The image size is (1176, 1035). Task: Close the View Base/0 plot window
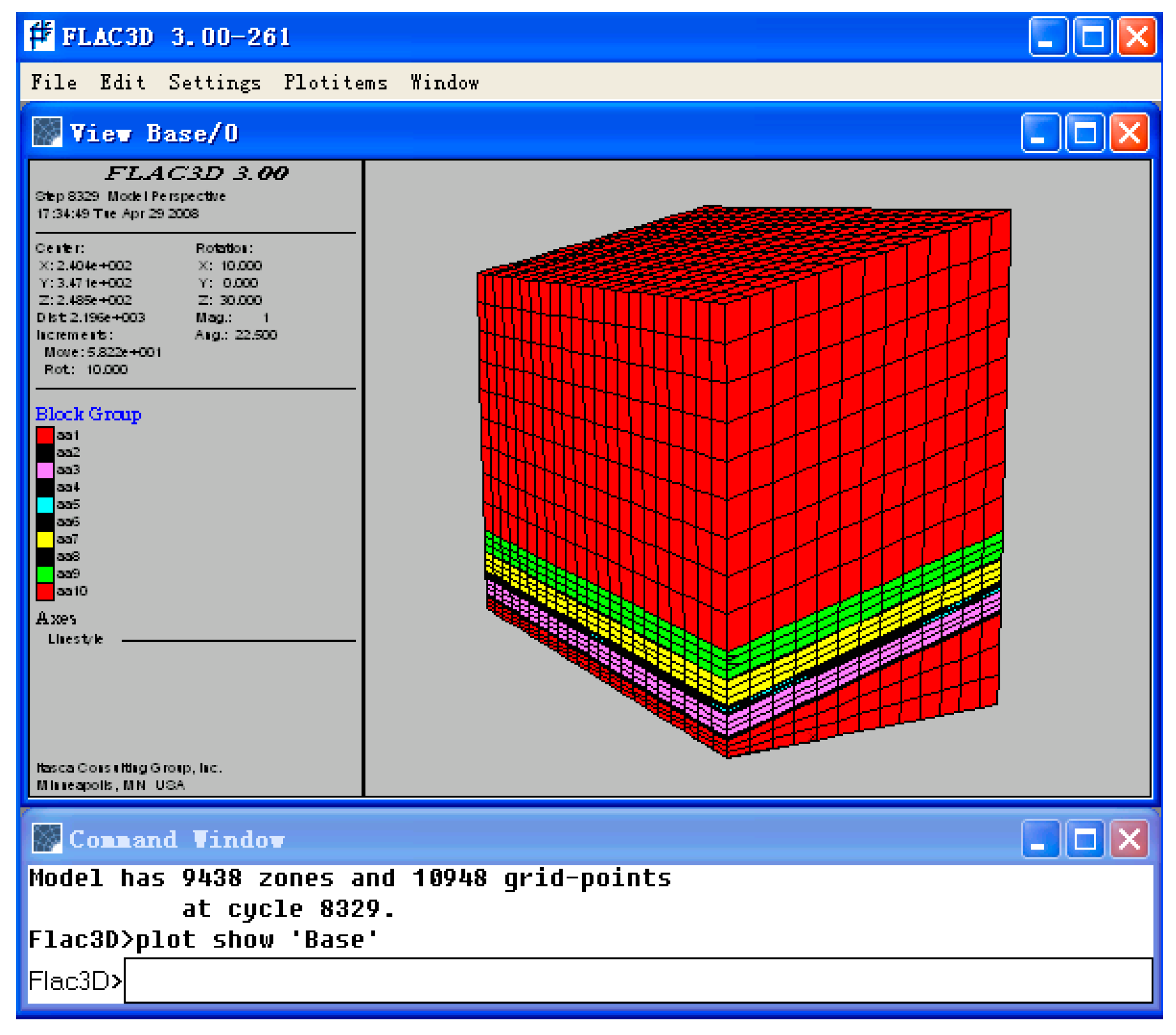1129,133
